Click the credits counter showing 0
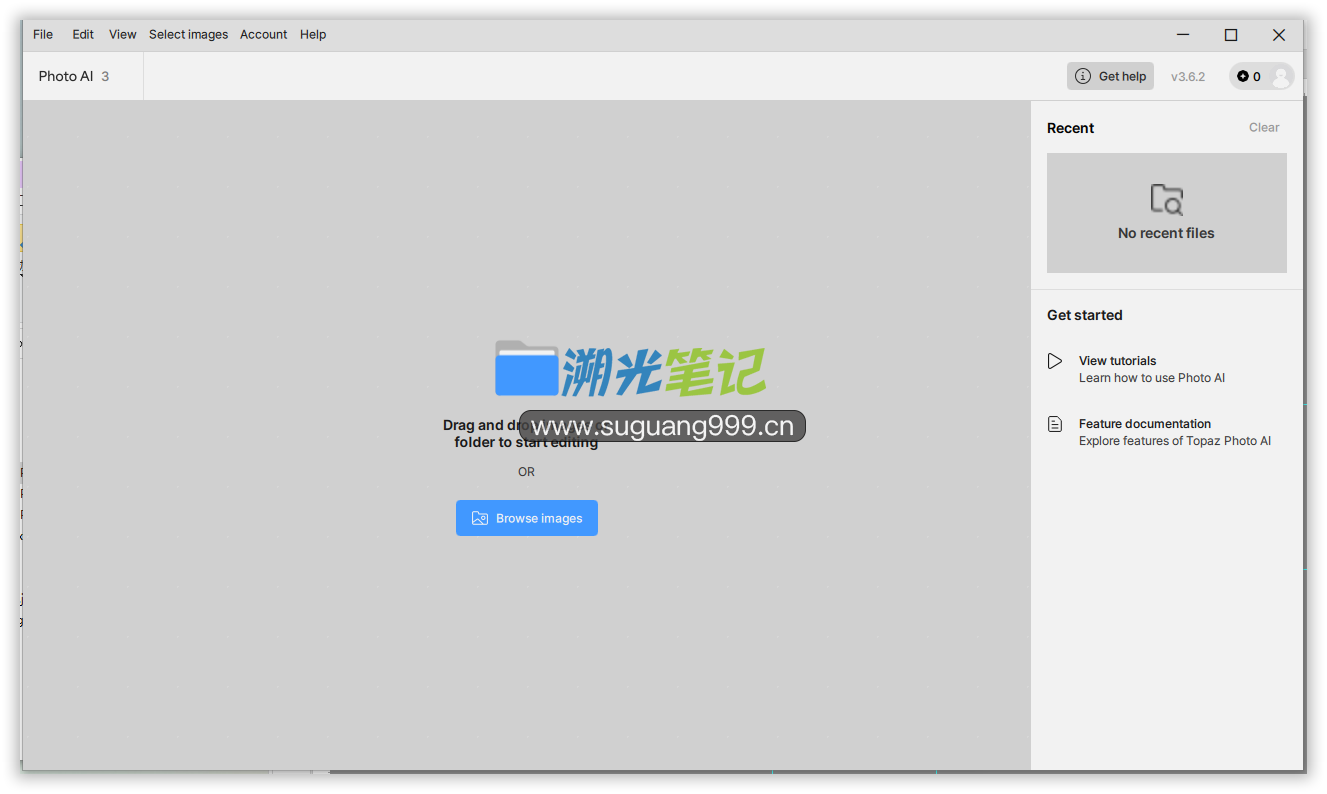The height and width of the screenshot is (794, 1327). click(x=1249, y=76)
